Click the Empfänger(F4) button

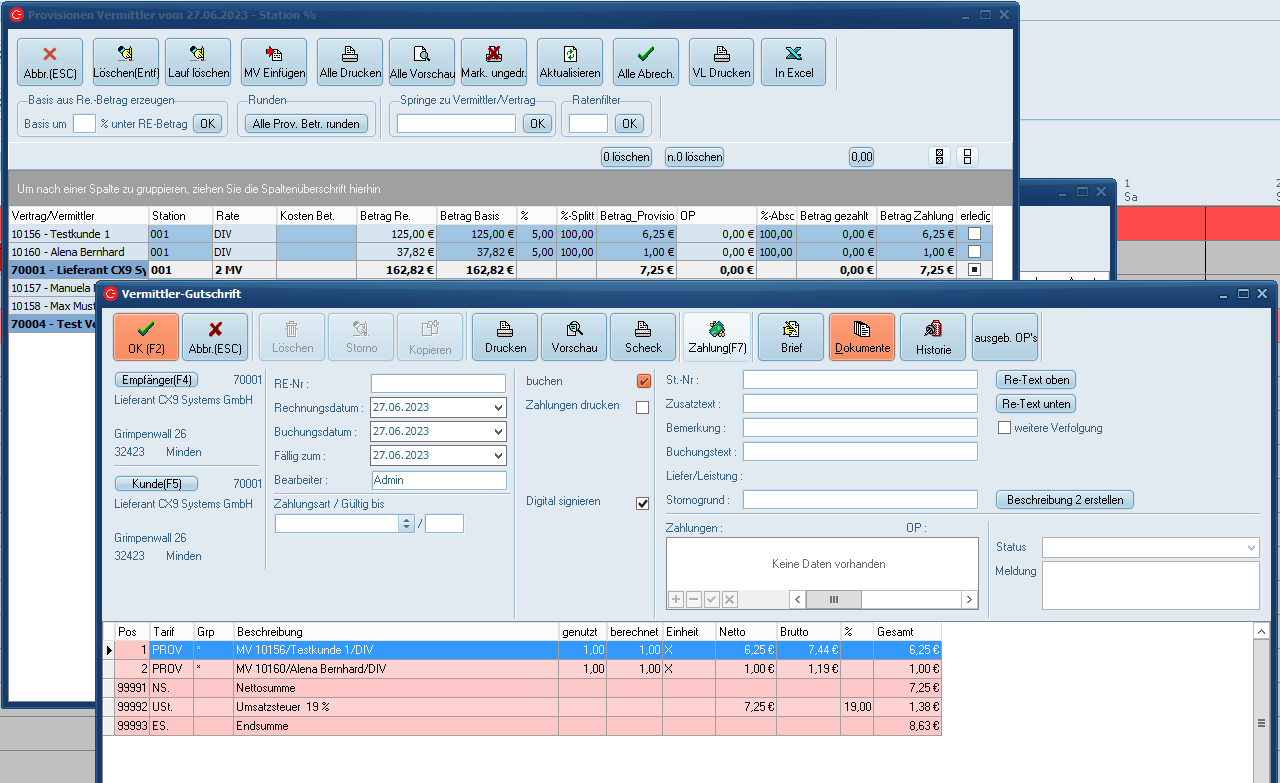pos(156,380)
